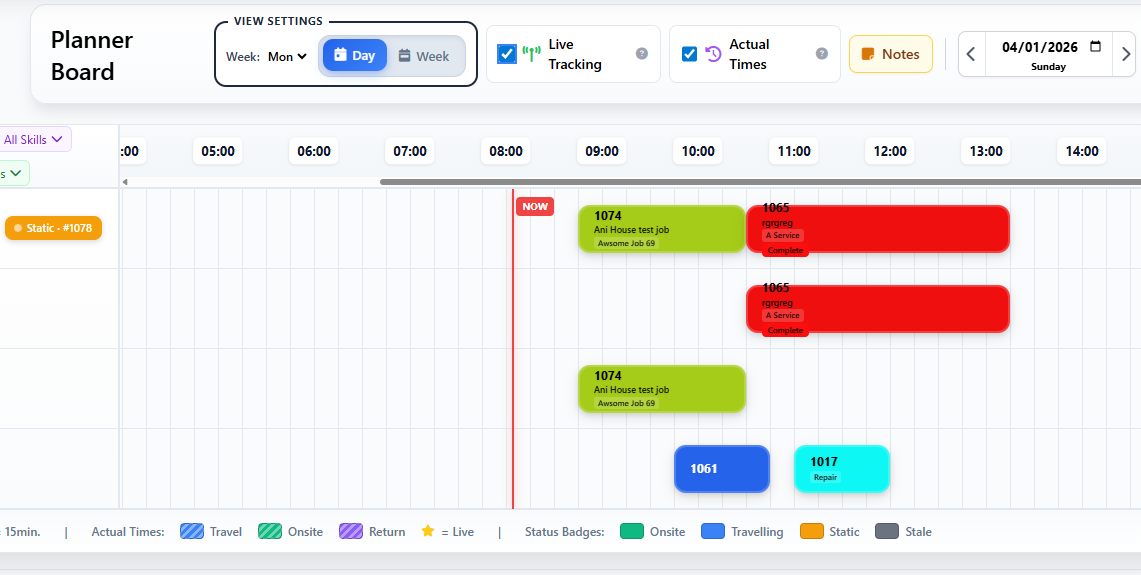The width and height of the screenshot is (1141, 575).
Task: Go to the next day
Action: click(x=1126, y=54)
